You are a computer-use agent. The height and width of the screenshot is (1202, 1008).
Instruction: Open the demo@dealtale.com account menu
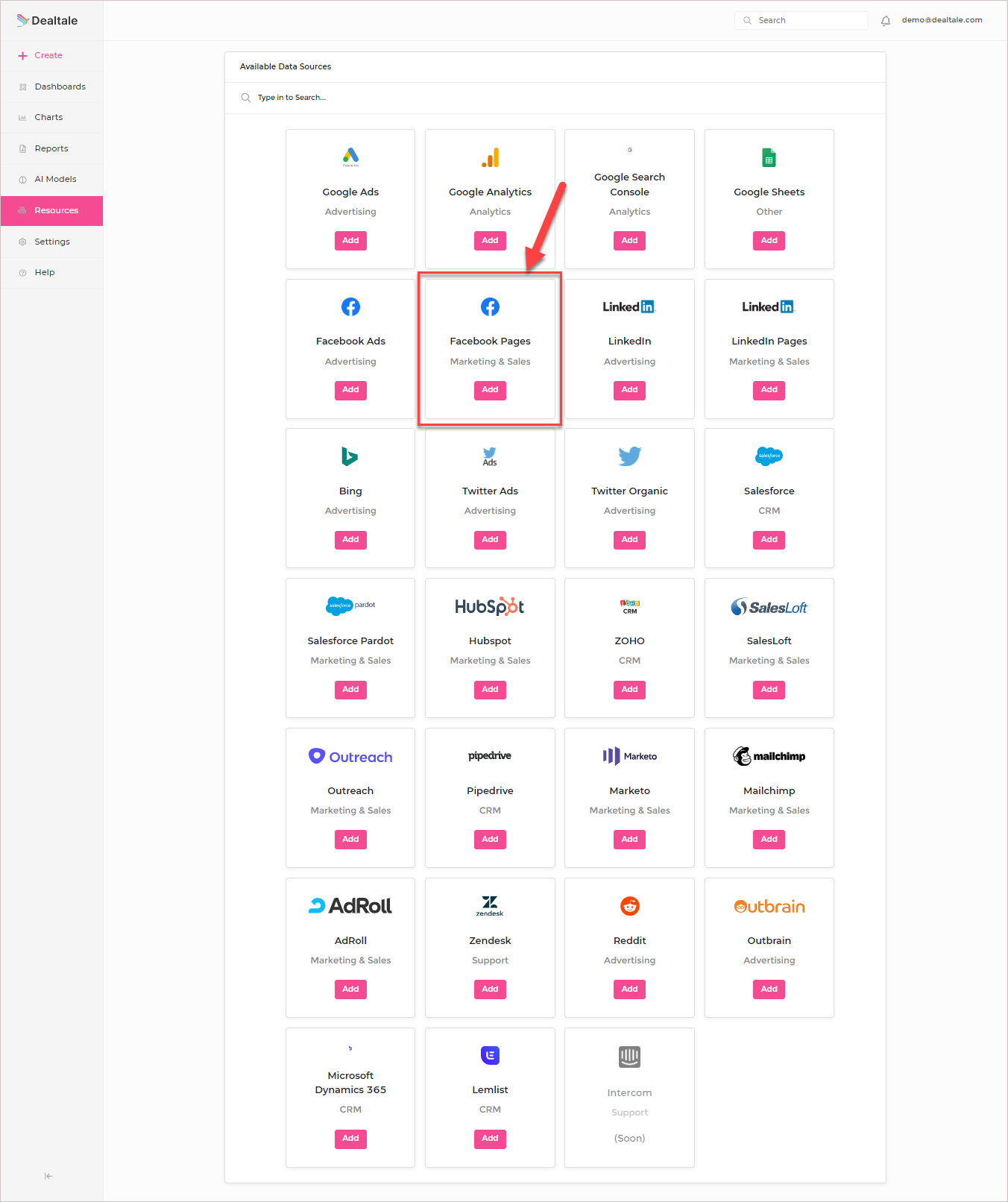942,20
